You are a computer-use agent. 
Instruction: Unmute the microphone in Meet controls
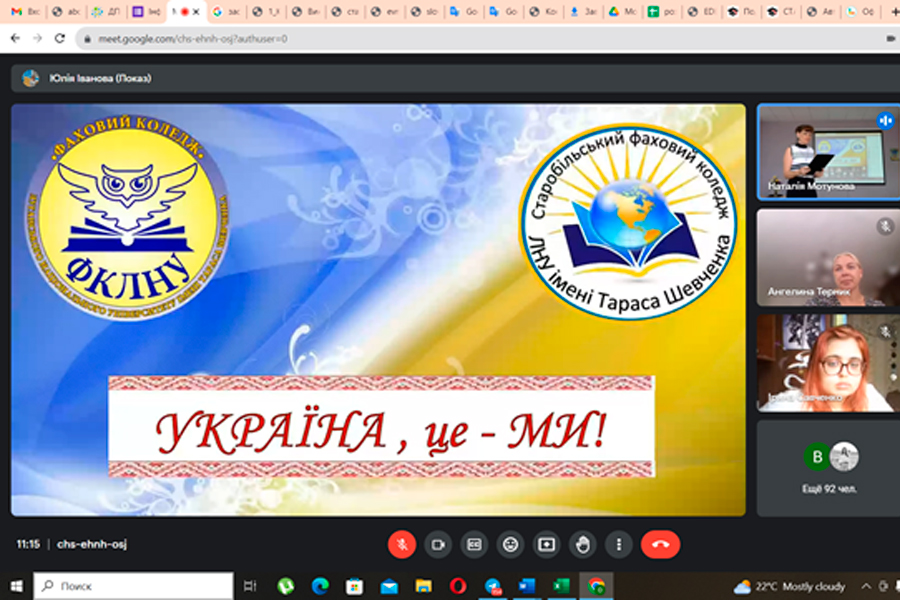(x=402, y=544)
